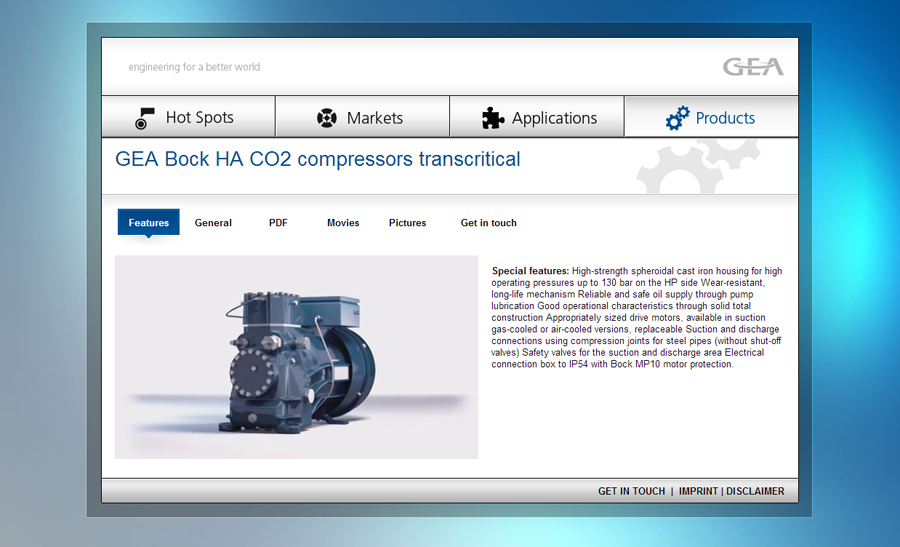This screenshot has height=547, width=900.
Task: Click the GEA logo in the header
Action: point(753,67)
